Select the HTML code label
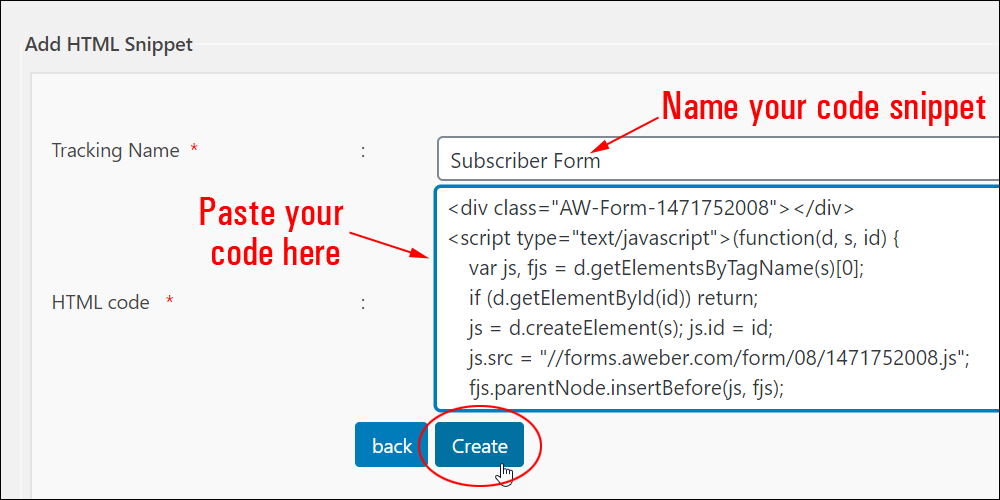The width and height of the screenshot is (1000, 500). click(101, 302)
